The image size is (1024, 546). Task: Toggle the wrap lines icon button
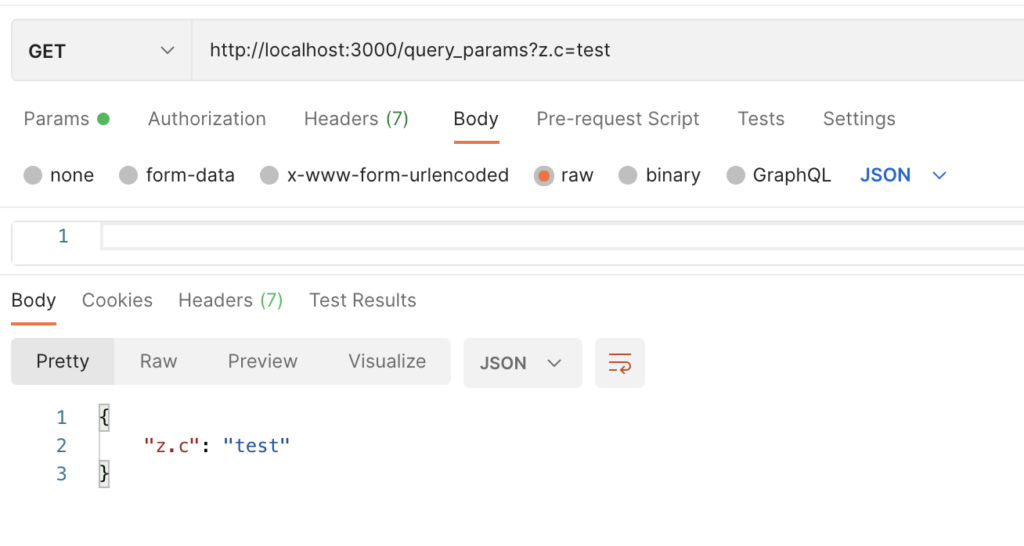pyautogui.click(x=620, y=362)
